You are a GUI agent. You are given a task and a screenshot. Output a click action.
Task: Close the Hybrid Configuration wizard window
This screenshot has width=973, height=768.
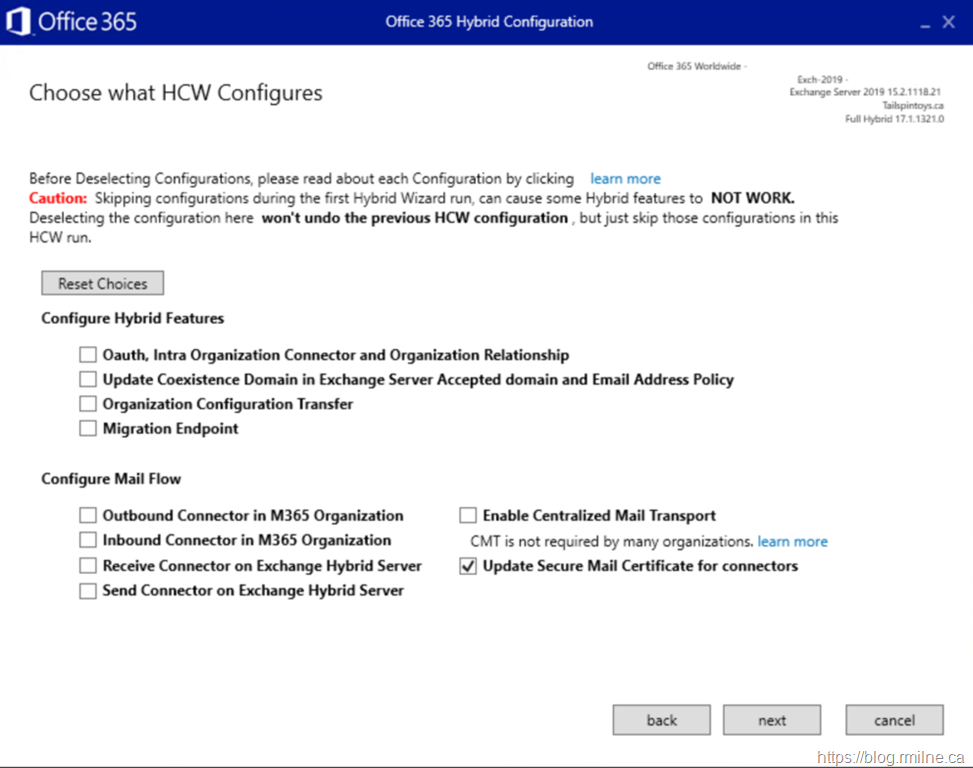coord(949,21)
